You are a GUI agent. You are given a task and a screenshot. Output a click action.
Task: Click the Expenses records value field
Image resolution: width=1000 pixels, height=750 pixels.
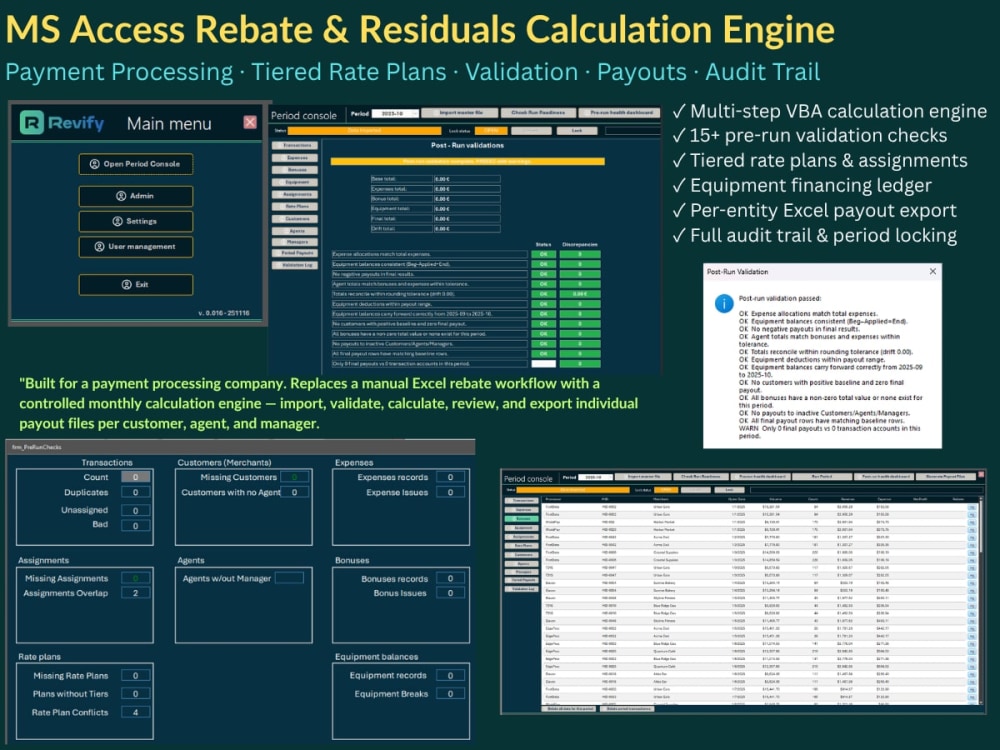tap(450, 477)
